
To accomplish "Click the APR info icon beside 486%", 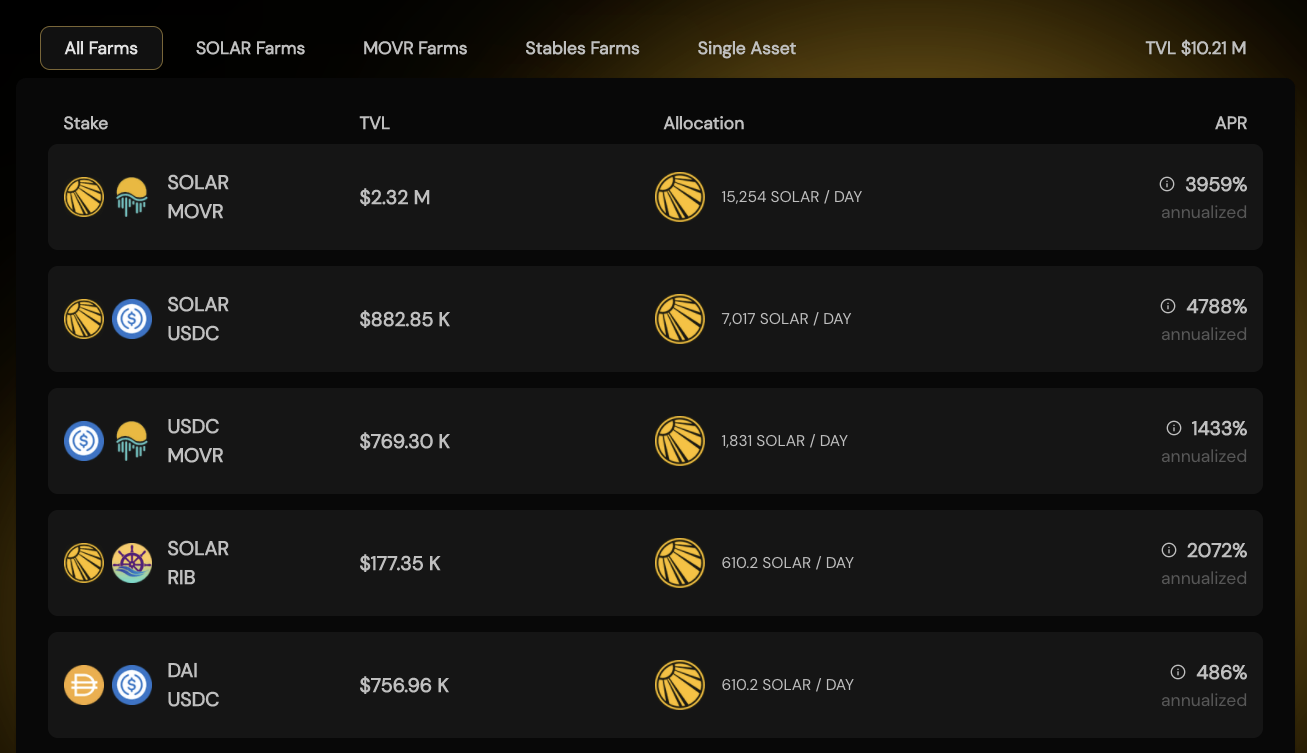I will point(1178,672).
